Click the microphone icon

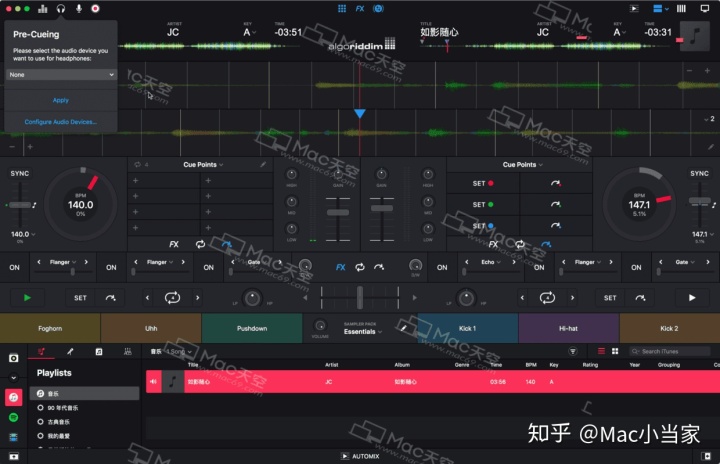[x=79, y=9]
